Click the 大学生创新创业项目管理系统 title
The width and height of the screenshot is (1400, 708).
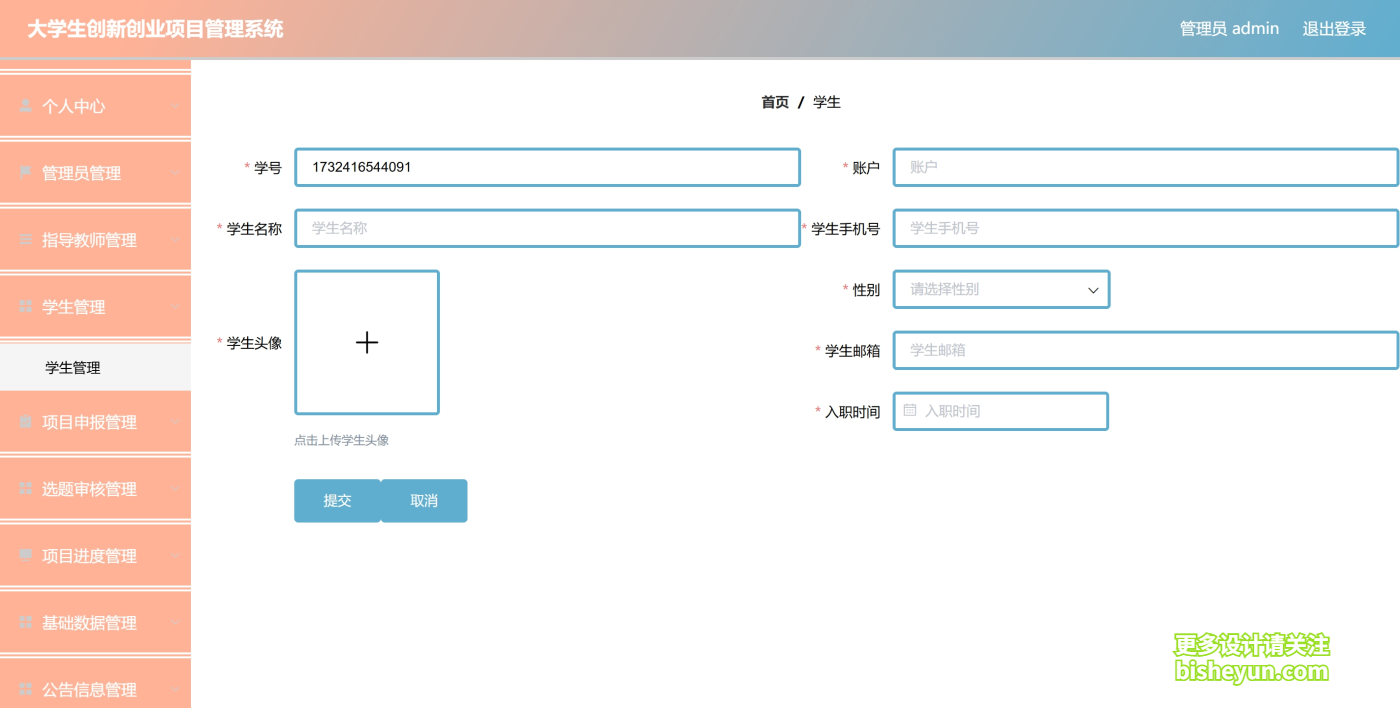(155, 29)
